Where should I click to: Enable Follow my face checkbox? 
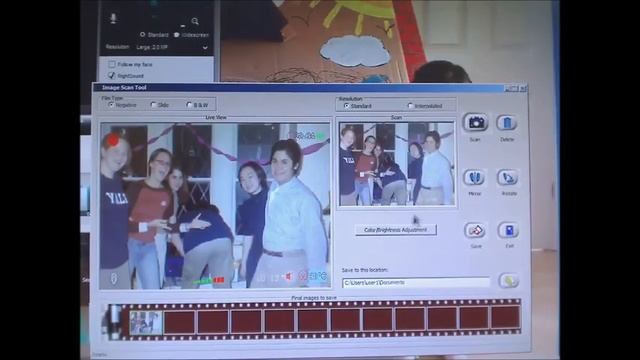pyautogui.click(x=111, y=64)
